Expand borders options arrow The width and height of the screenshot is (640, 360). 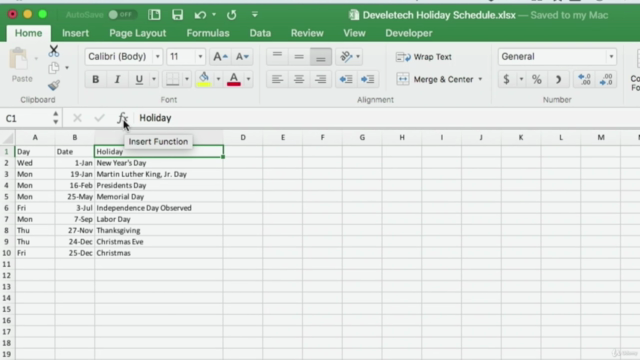187,79
